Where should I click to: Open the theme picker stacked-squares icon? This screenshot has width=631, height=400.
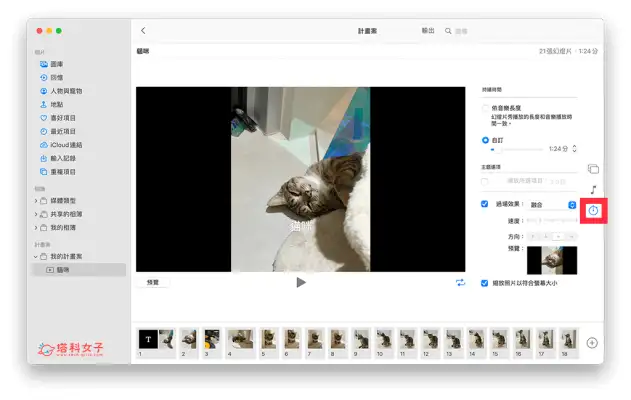coord(593,169)
